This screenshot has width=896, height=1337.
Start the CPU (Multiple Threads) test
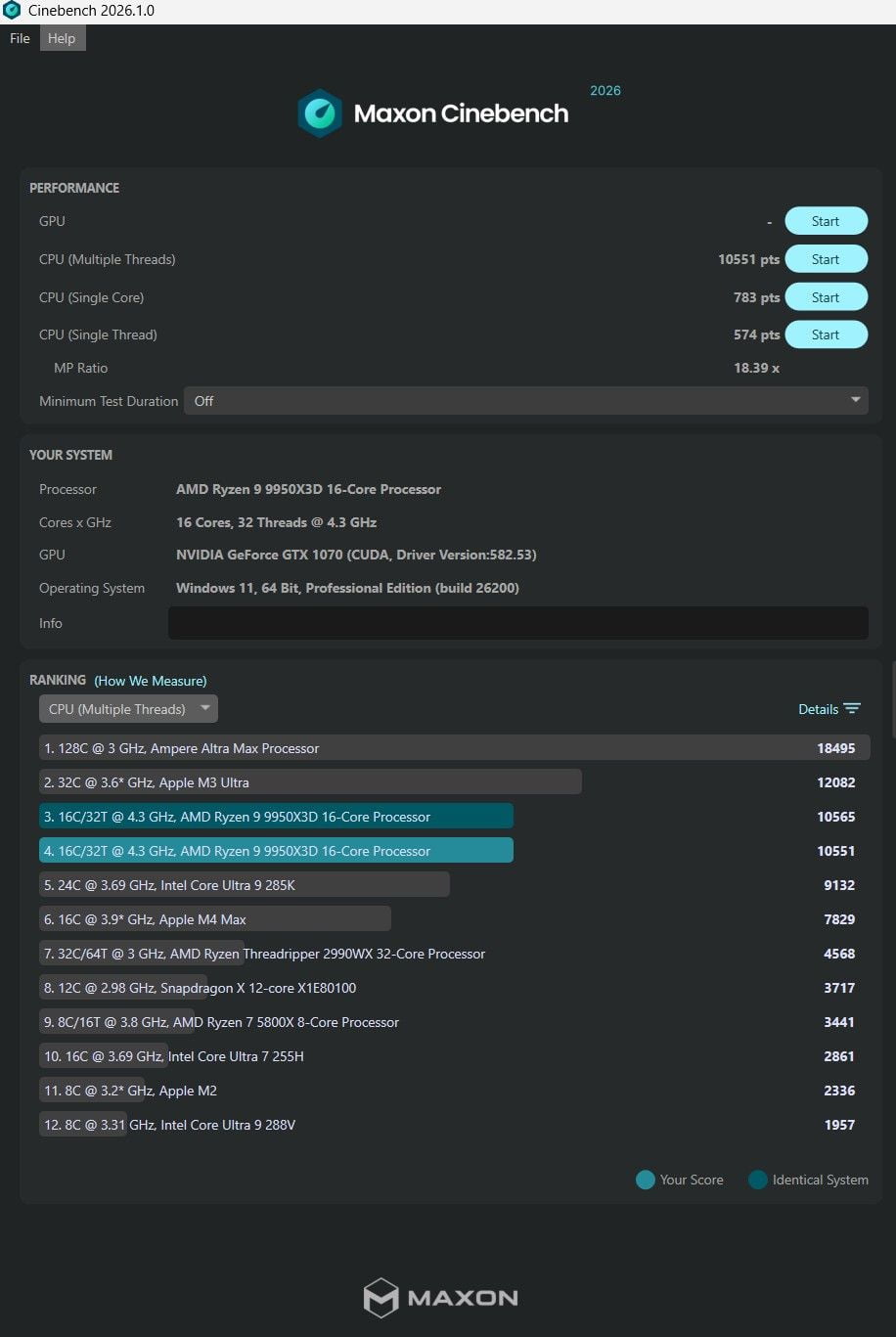coord(826,259)
